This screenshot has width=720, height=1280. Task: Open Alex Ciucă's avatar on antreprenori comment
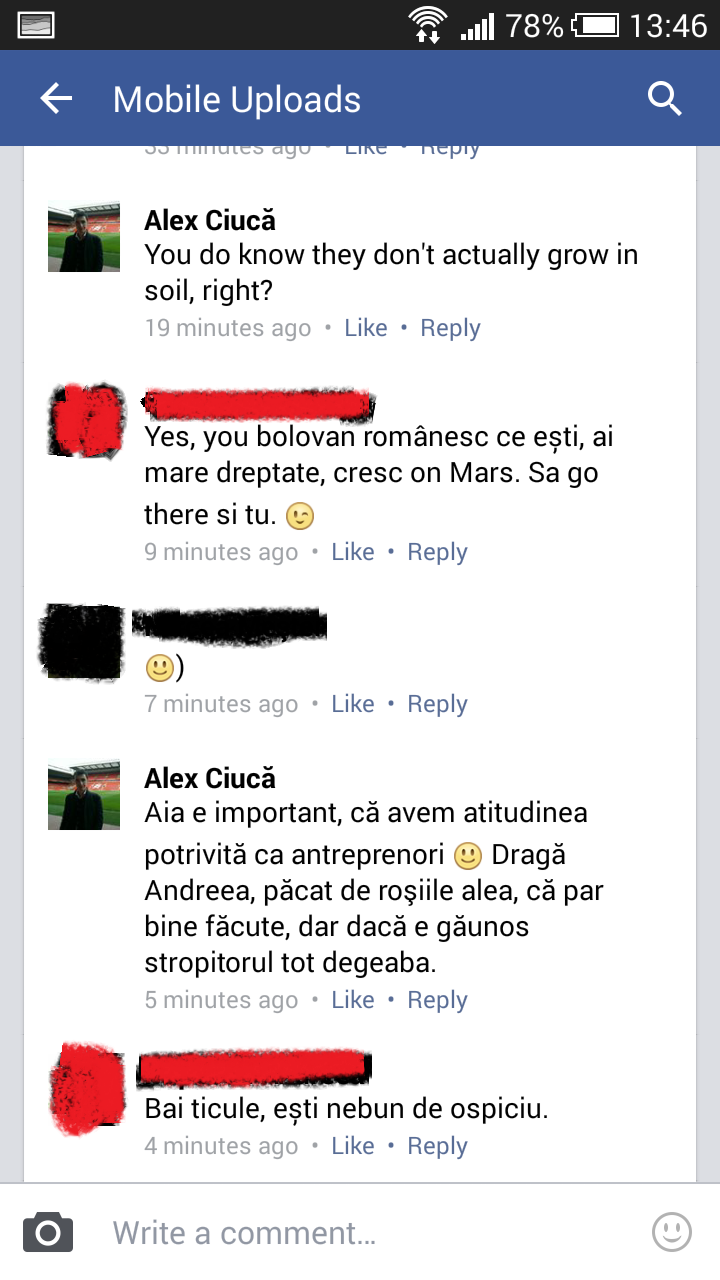[84, 796]
